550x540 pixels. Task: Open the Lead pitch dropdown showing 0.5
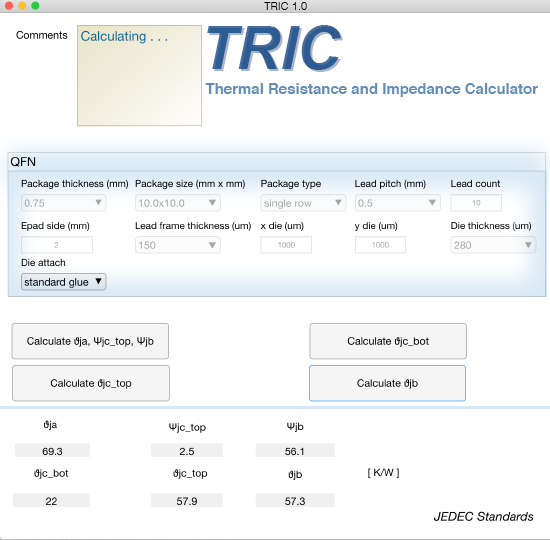(397, 203)
